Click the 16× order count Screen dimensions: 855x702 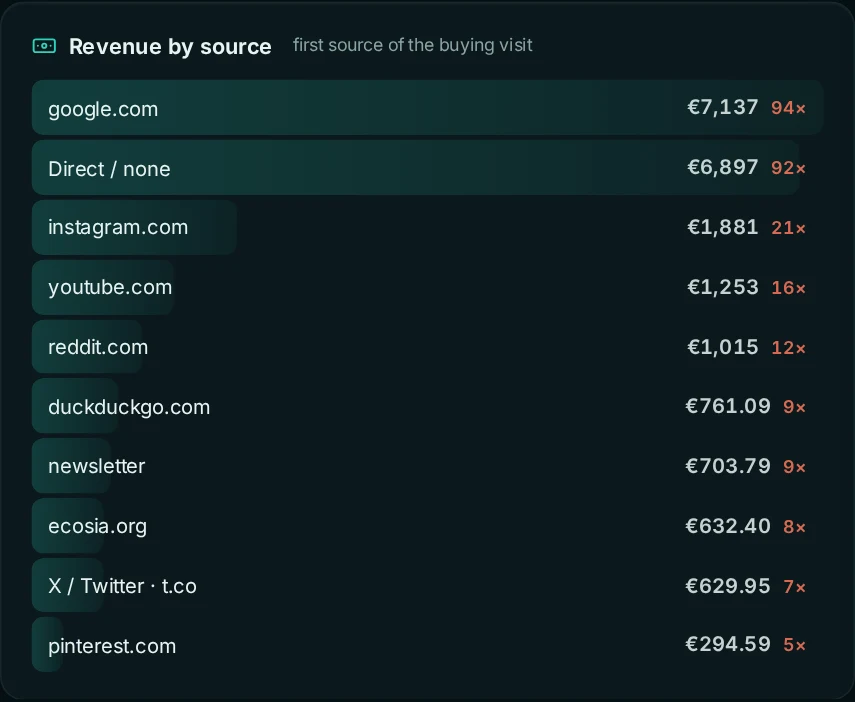(788, 288)
